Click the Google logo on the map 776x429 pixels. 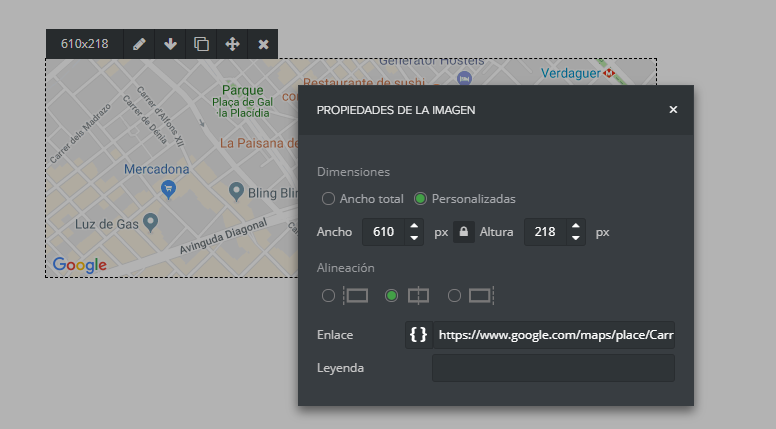79,265
